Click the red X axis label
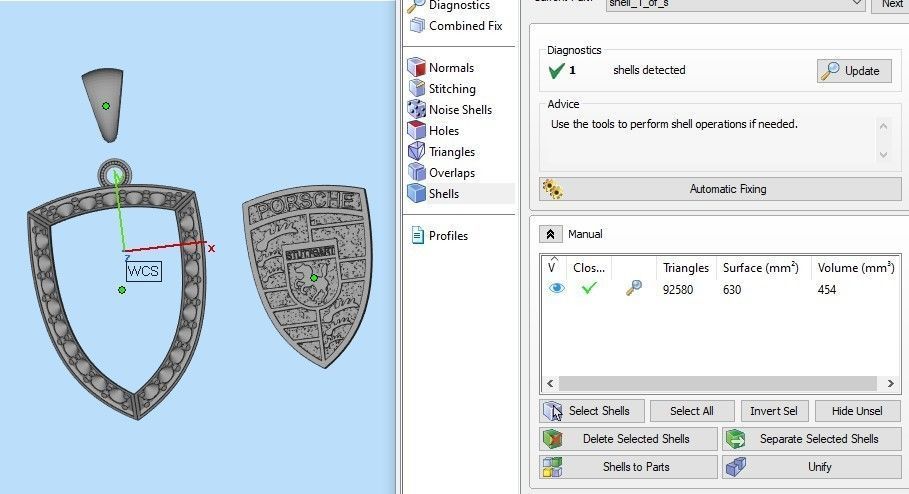 212,248
